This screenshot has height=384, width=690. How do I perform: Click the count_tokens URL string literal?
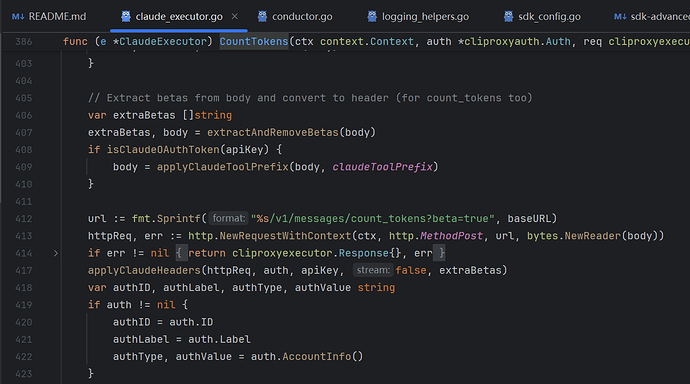click(x=373, y=219)
